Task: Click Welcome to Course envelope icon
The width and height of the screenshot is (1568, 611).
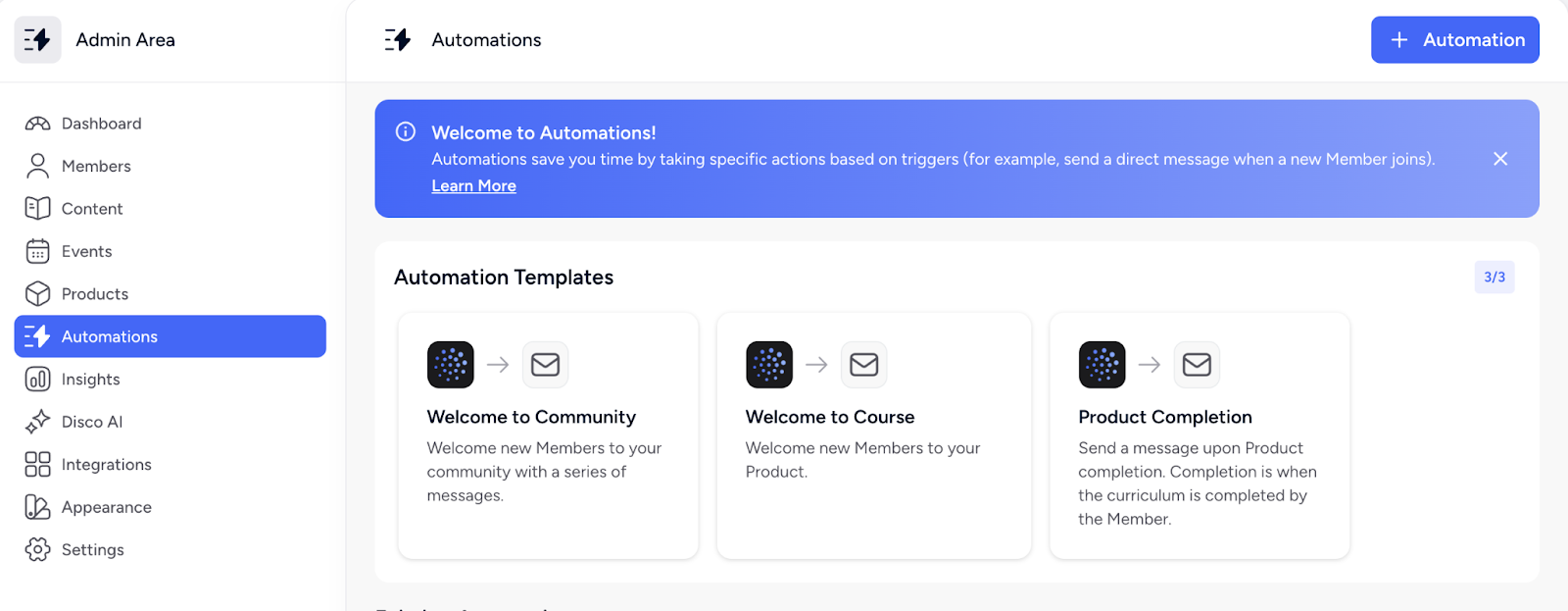Action: click(863, 365)
